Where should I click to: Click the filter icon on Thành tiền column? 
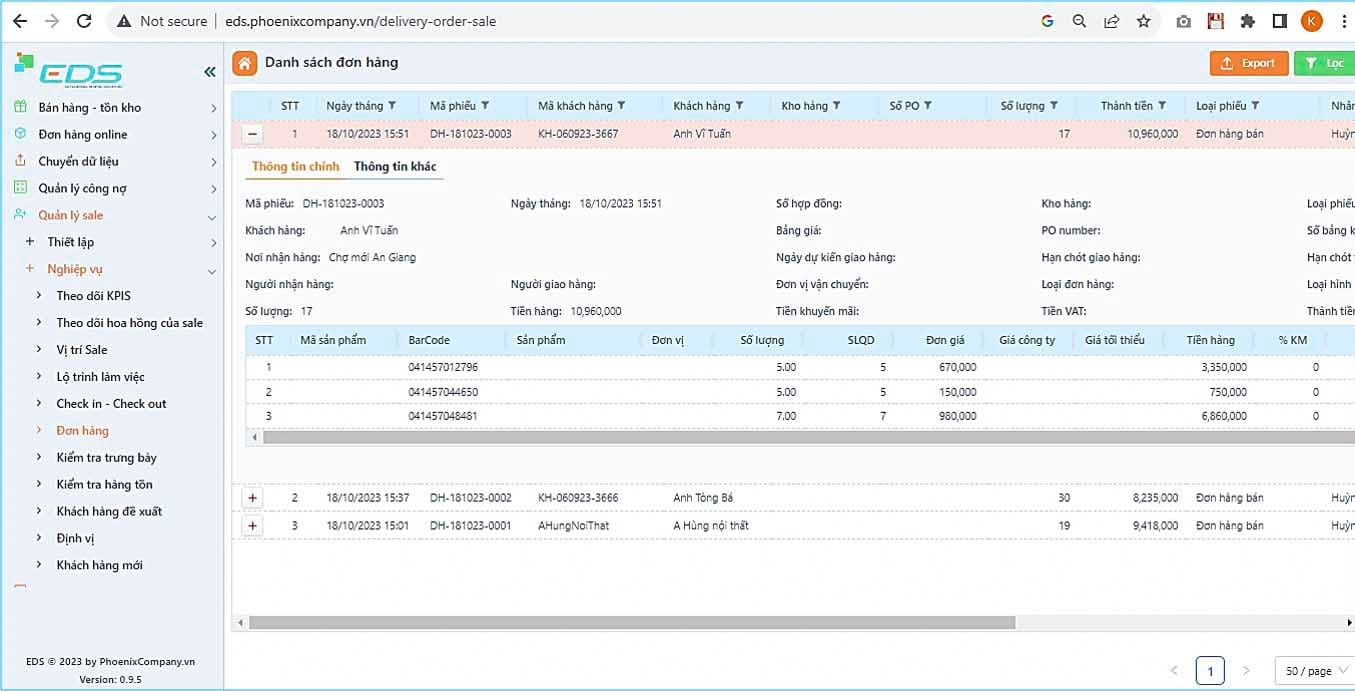(1162, 106)
